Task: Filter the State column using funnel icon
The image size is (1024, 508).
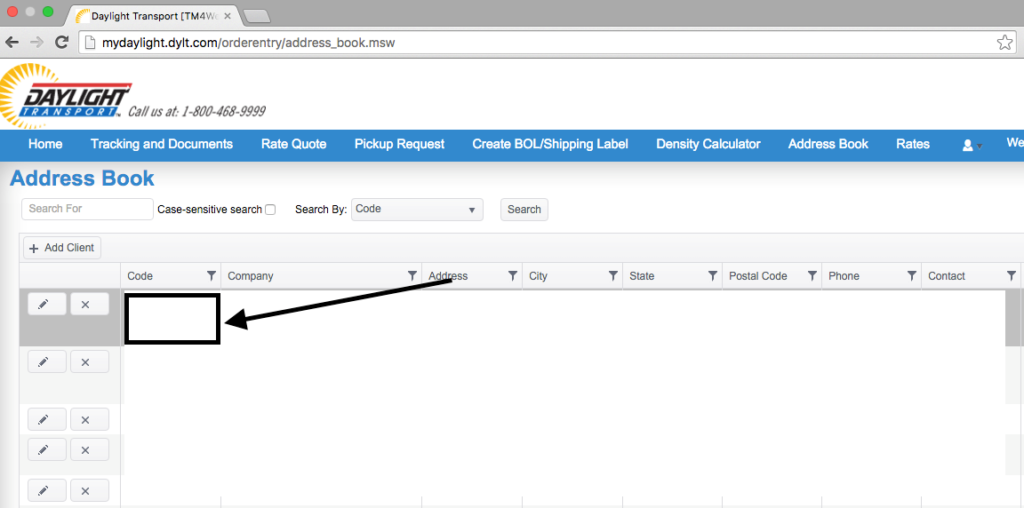Action: point(712,276)
